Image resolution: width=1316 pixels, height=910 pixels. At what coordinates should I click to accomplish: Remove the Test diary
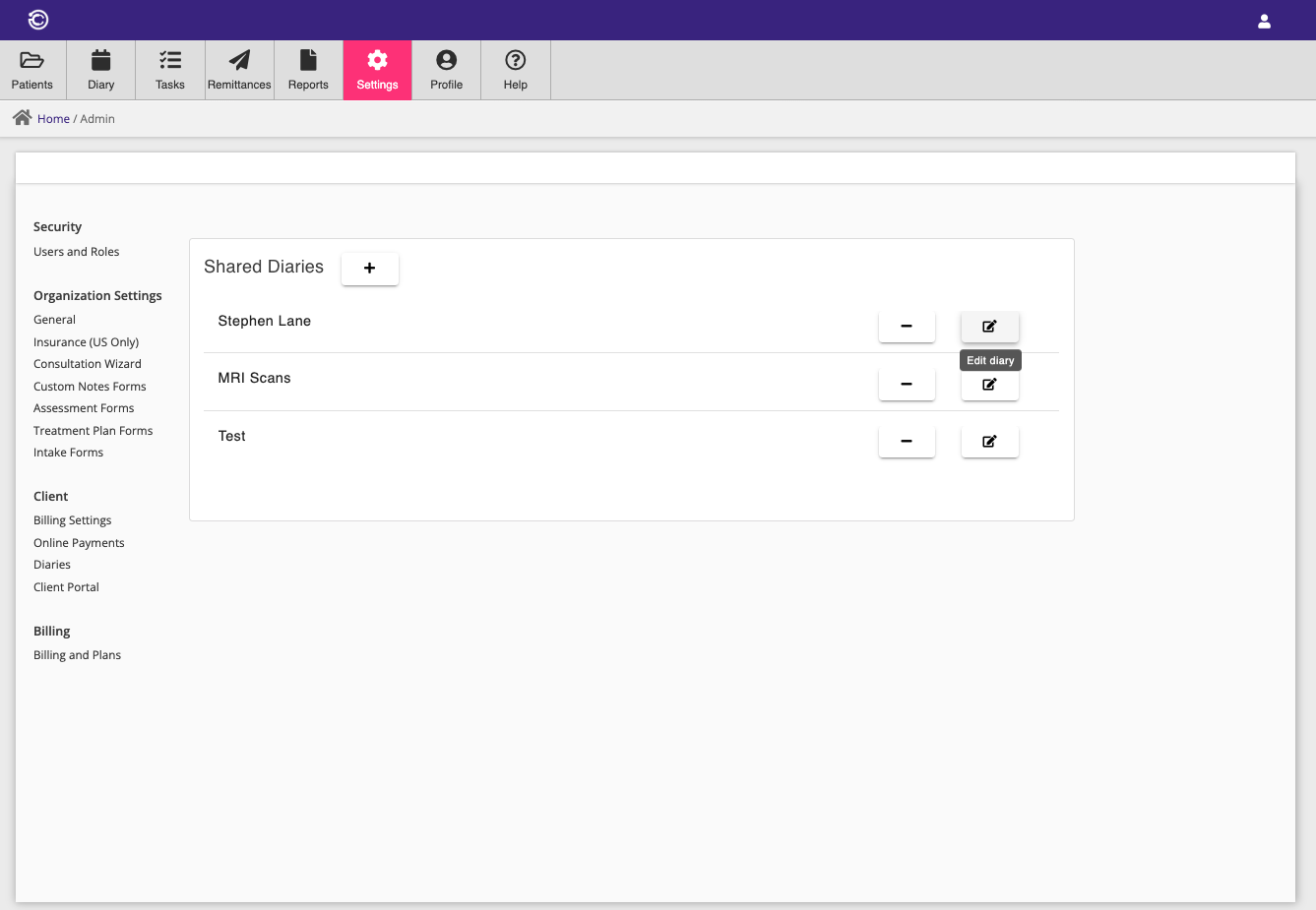click(906, 442)
